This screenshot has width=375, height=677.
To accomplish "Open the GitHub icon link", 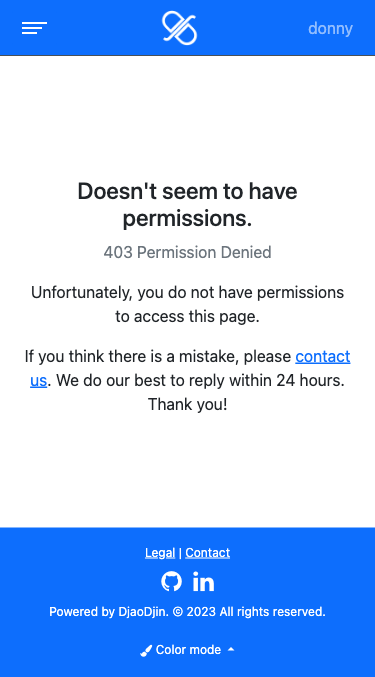I will pos(171,581).
